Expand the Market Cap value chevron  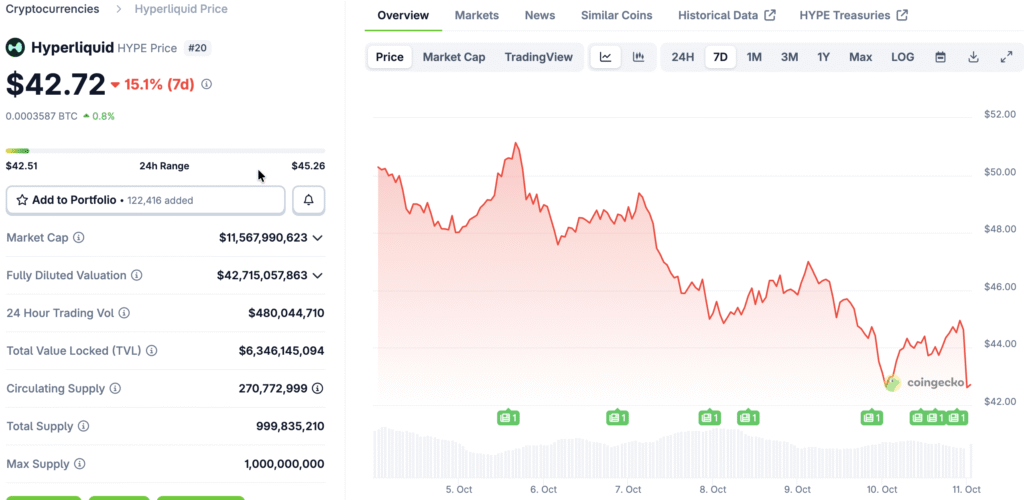[318, 238]
